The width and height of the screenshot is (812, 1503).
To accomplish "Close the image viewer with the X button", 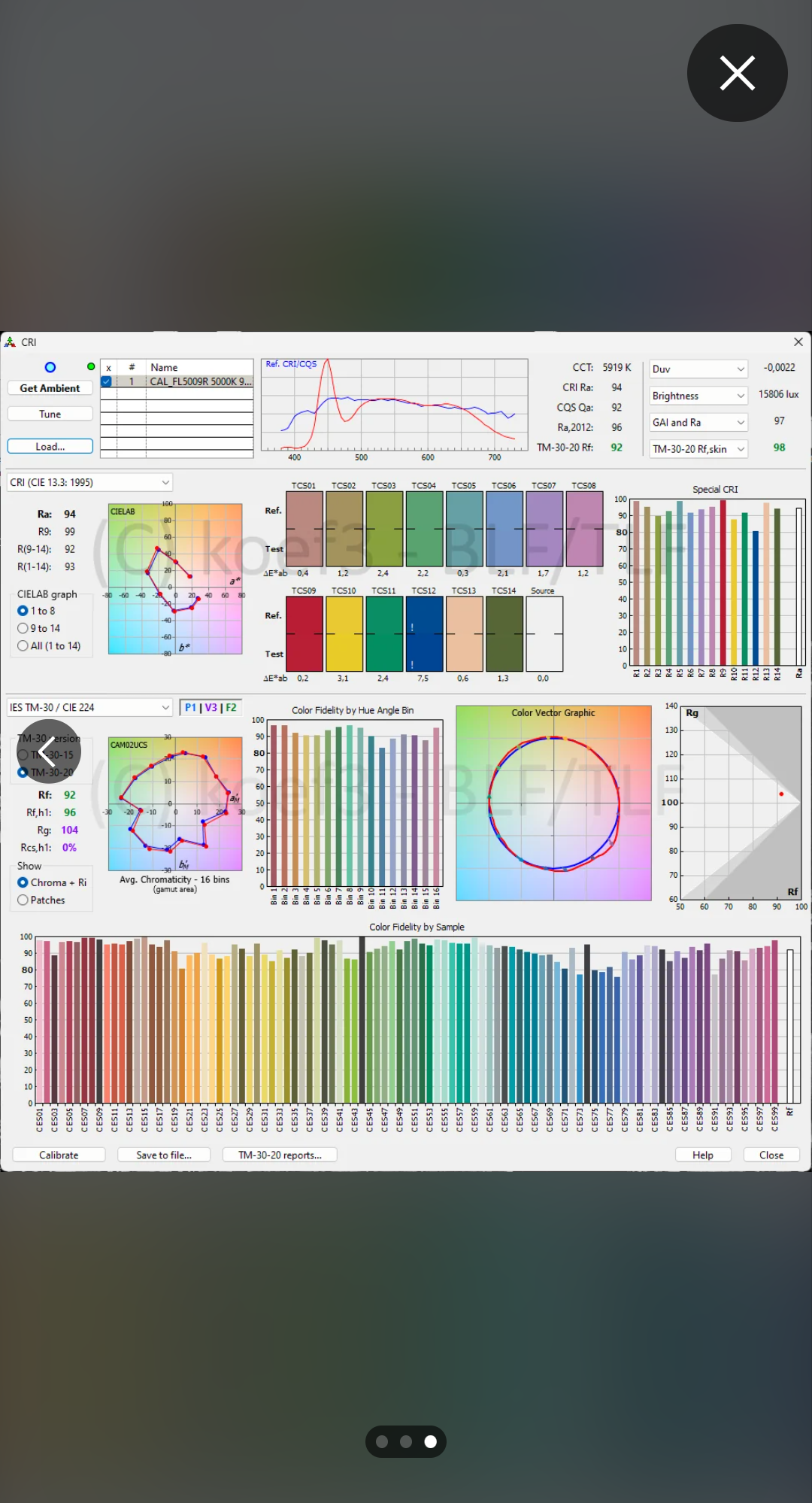I will coord(737,73).
